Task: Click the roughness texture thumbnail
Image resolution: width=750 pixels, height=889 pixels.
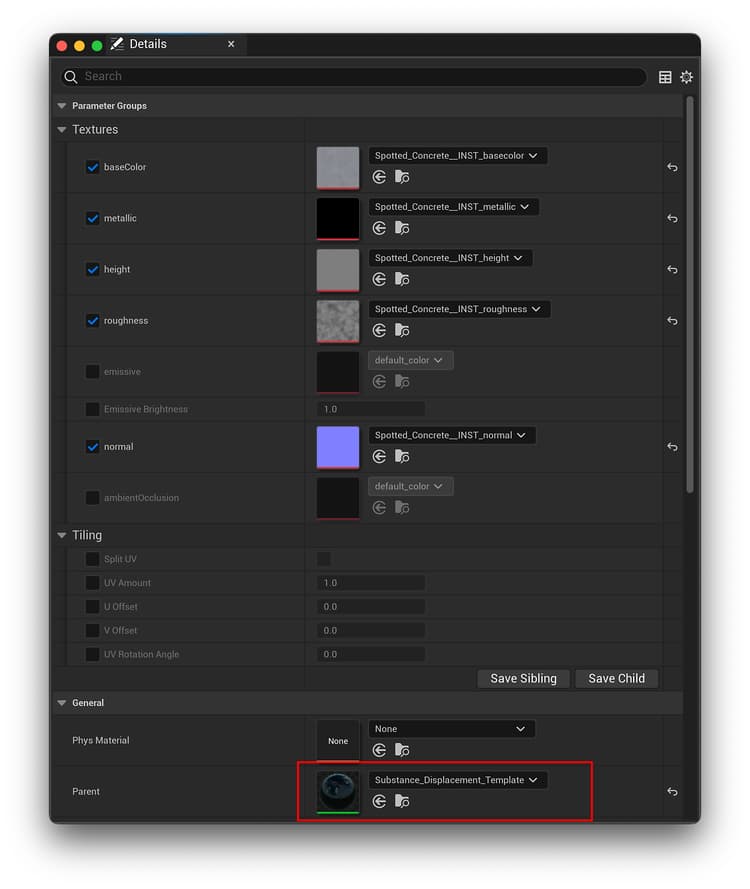Action: pos(338,321)
